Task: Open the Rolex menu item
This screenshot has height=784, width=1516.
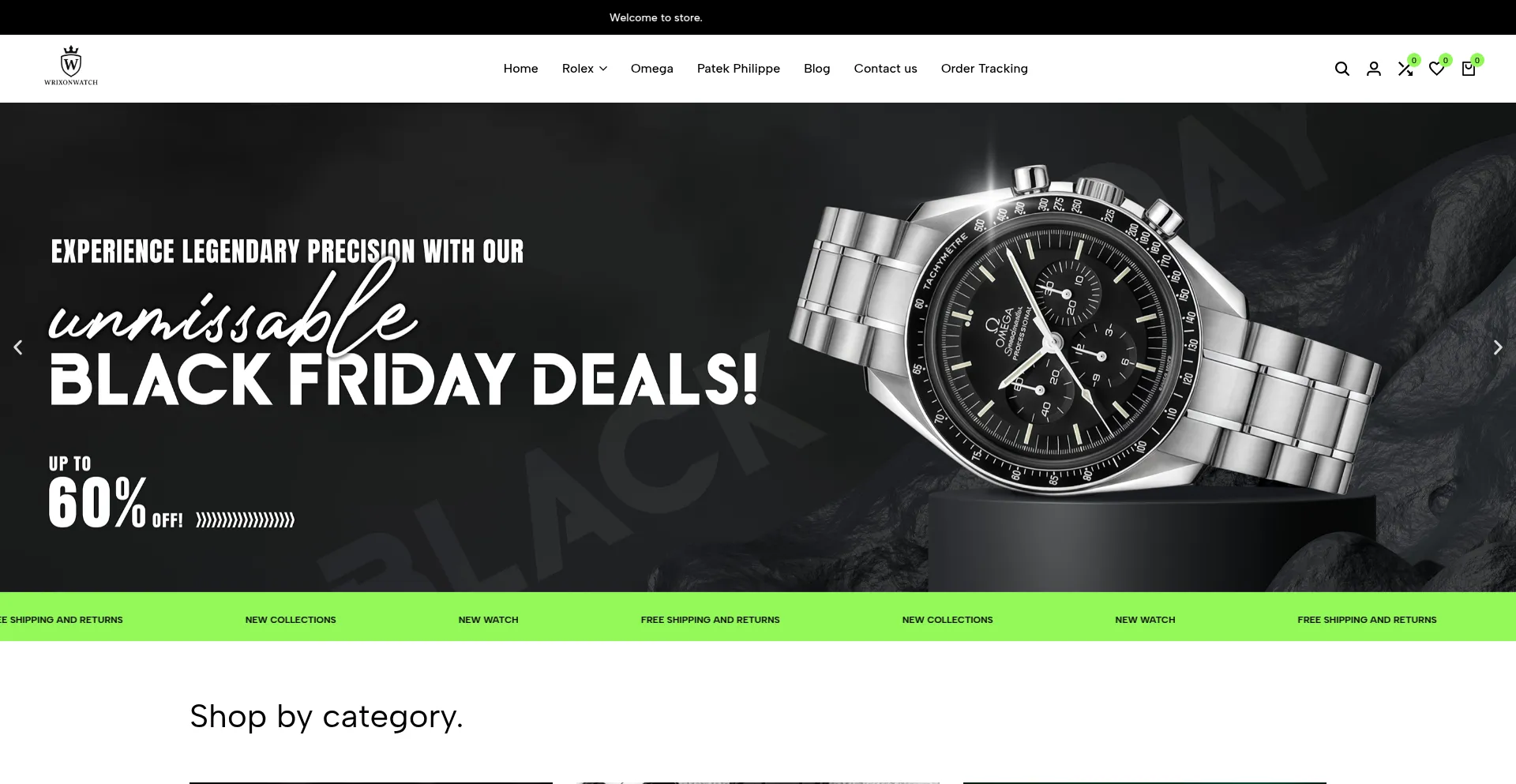Action: click(x=578, y=69)
